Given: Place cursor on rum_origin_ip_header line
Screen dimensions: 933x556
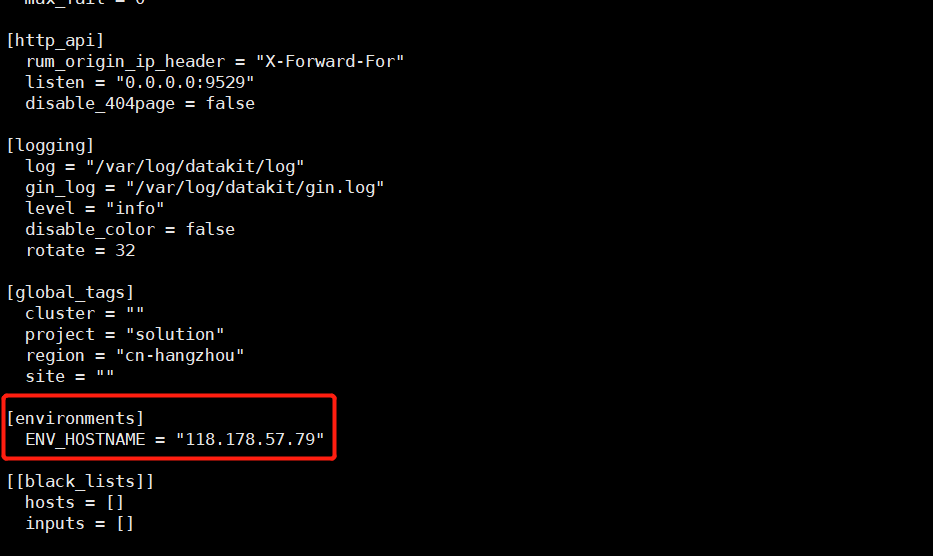Looking at the screenshot, I should (215, 61).
